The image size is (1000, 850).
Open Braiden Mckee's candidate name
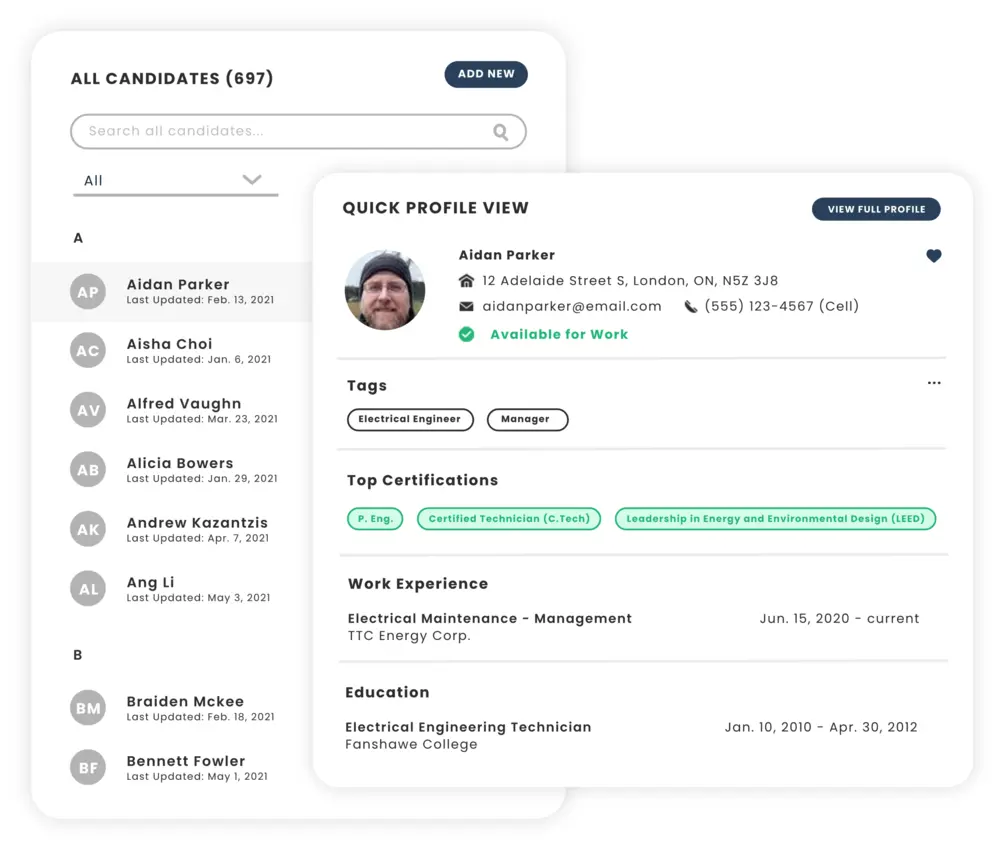185,701
